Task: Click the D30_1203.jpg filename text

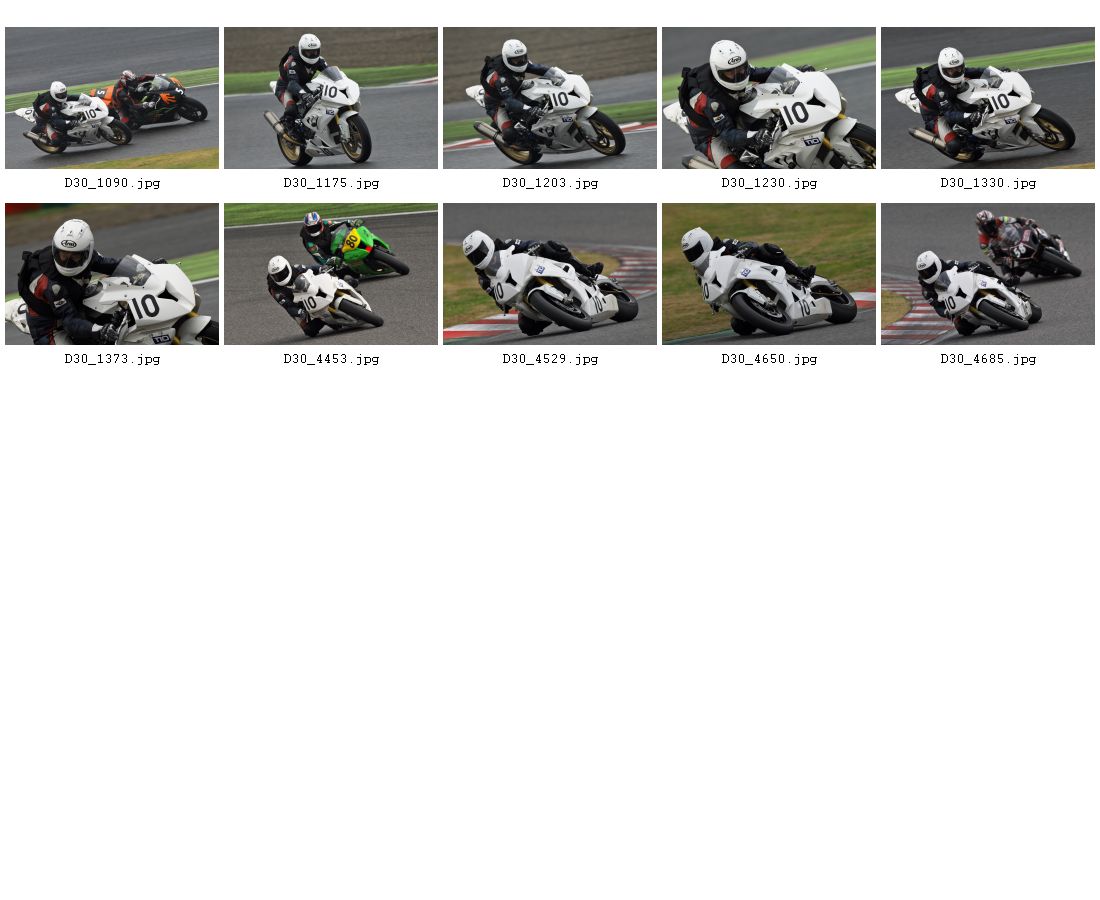Action: [x=550, y=183]
